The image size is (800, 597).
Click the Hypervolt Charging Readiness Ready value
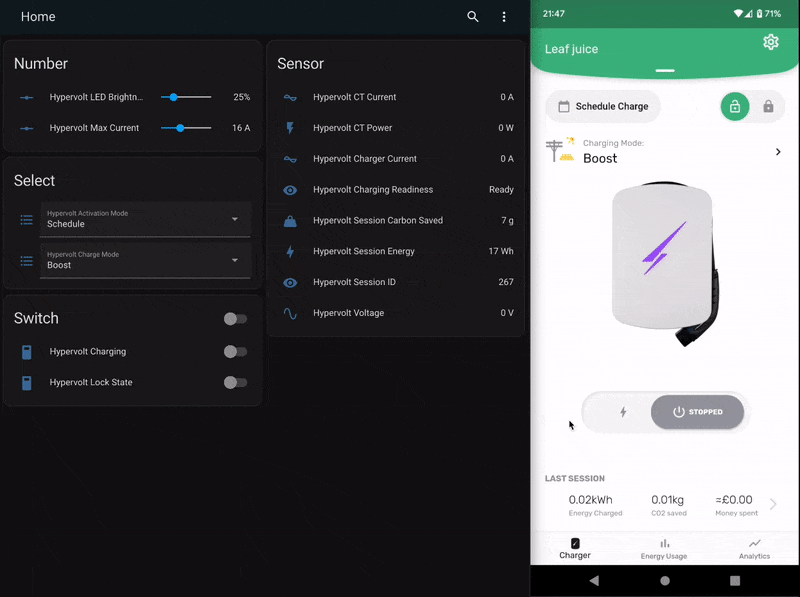pyautogui.click(x=501, y=190)
